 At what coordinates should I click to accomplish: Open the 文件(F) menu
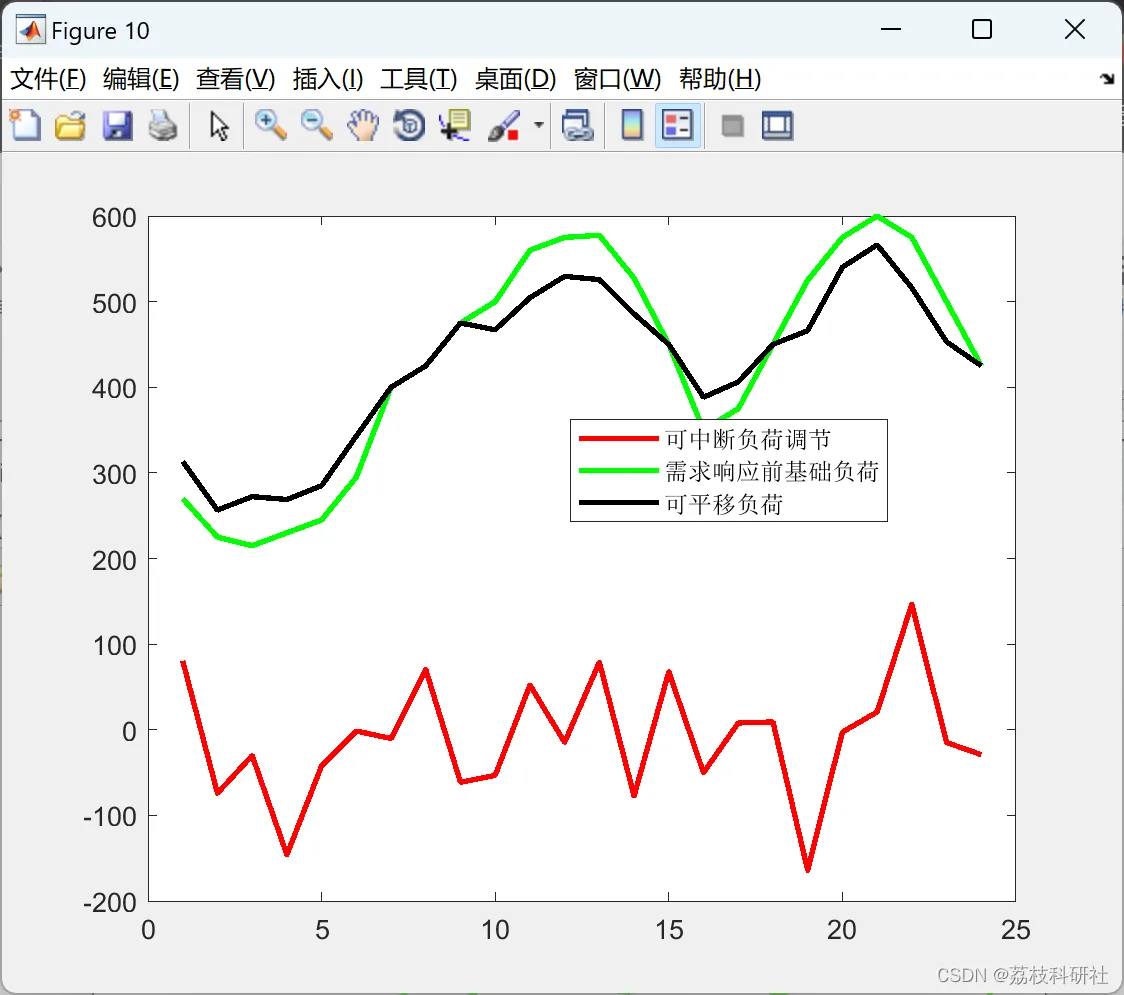[48, 79]
